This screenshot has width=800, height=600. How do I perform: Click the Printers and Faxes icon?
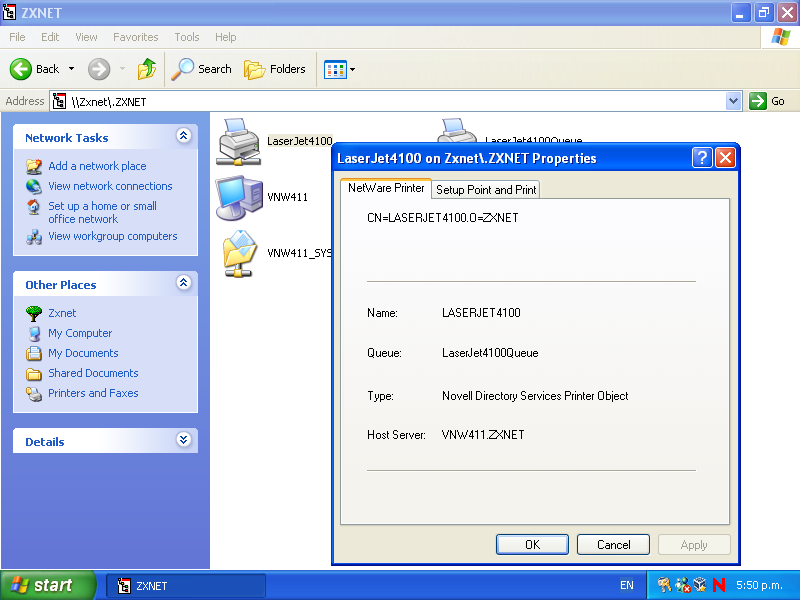point(34,393)
